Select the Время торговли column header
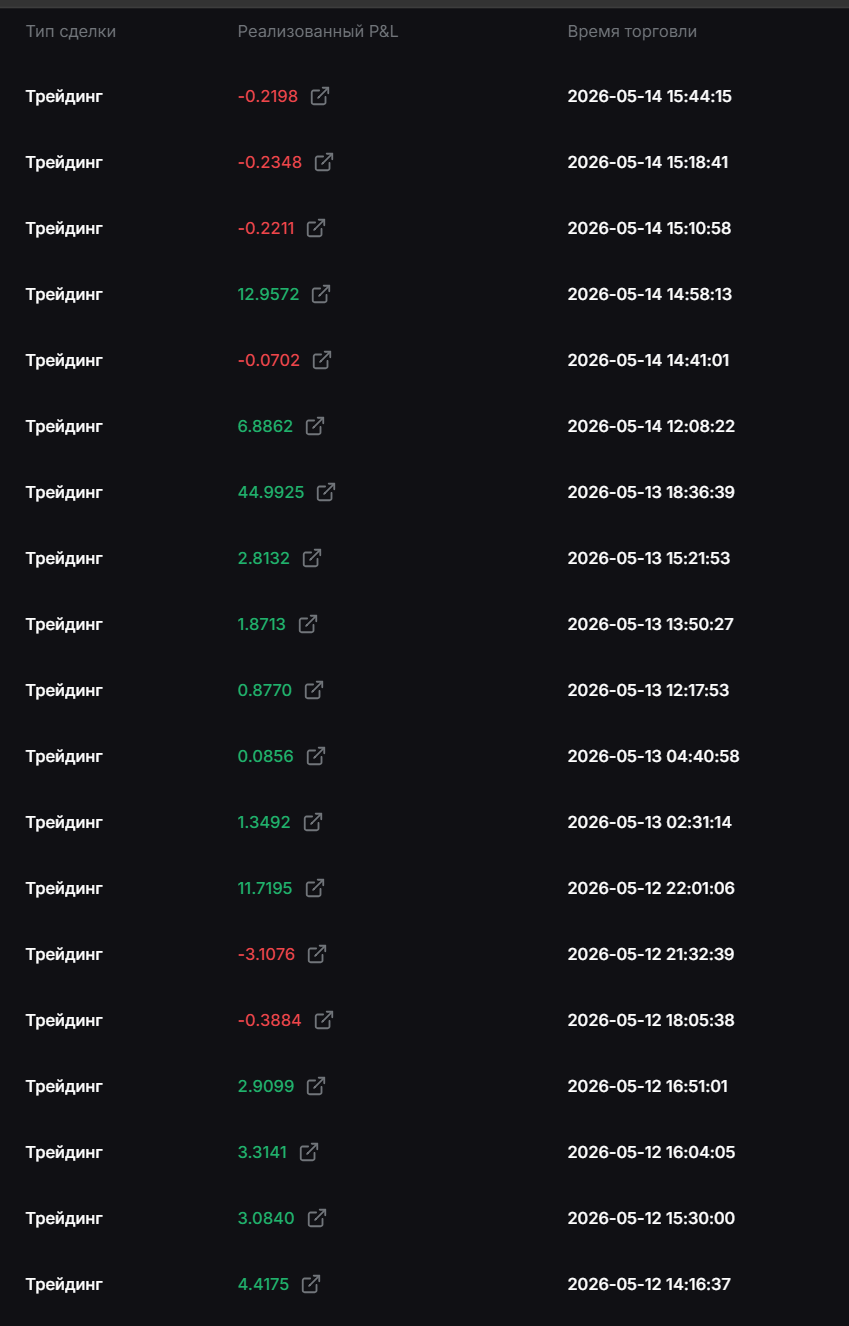849x1326 pixels. point(632,32)
